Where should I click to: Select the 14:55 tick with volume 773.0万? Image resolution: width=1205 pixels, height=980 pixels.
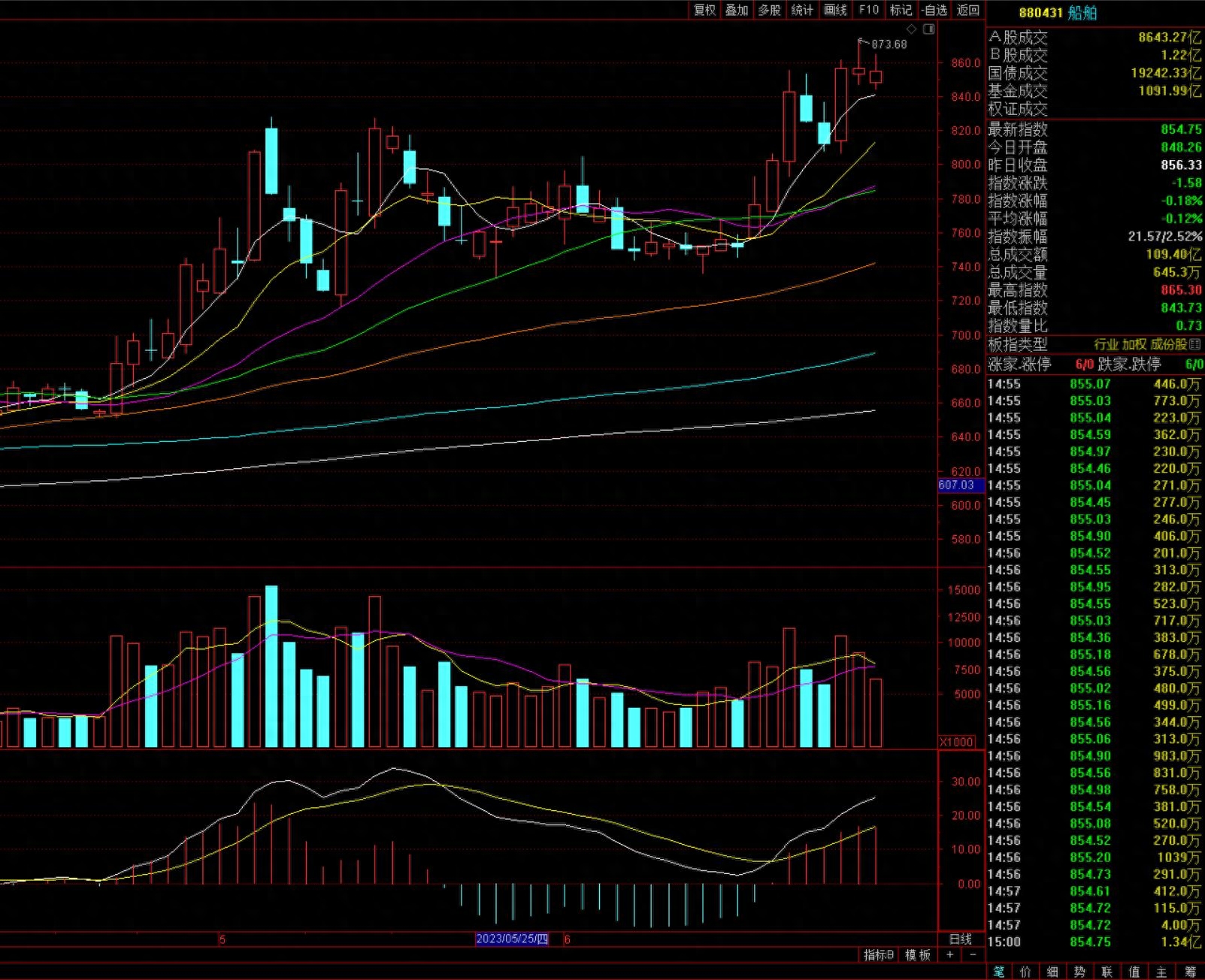point(1095,401)
